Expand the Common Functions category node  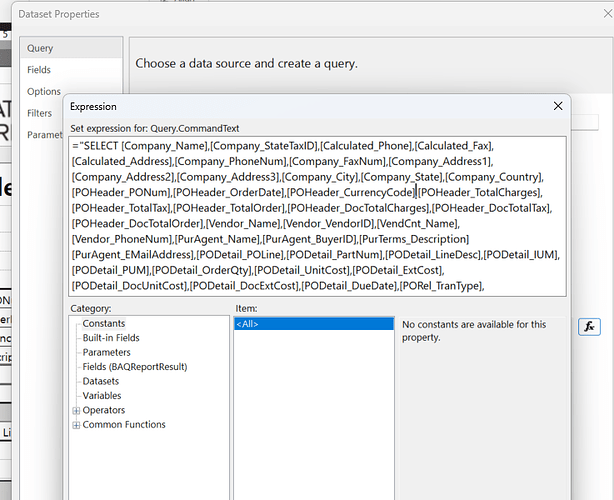coord(76,425)
